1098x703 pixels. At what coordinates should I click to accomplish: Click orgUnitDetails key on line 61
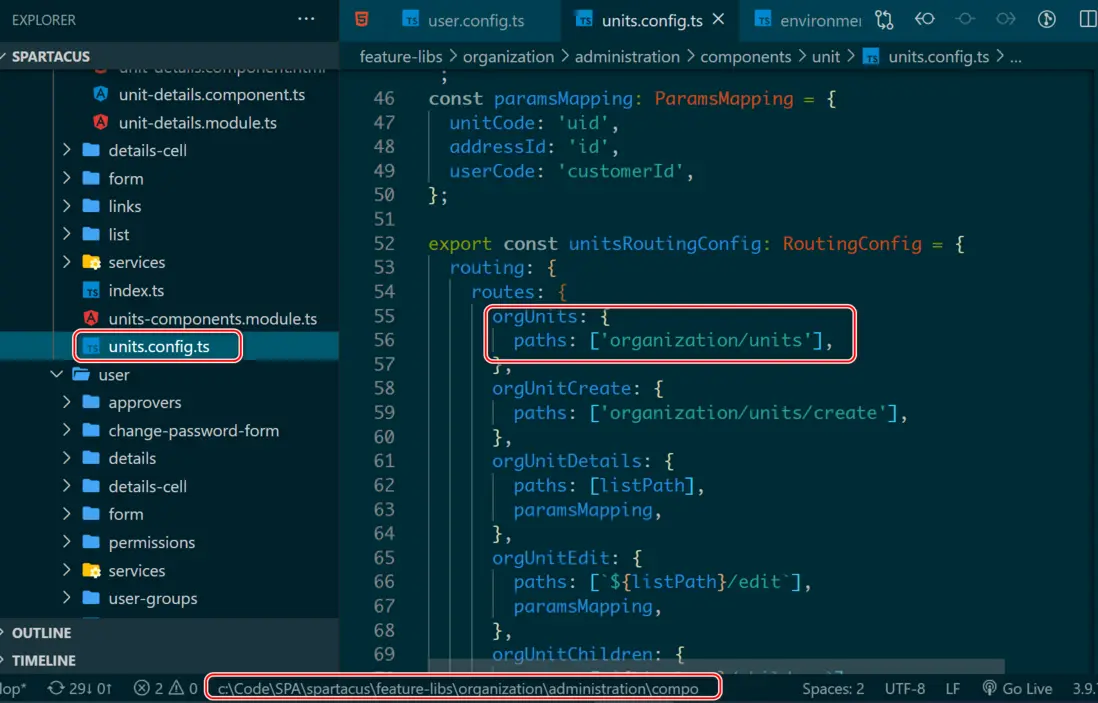click(567, 461)
